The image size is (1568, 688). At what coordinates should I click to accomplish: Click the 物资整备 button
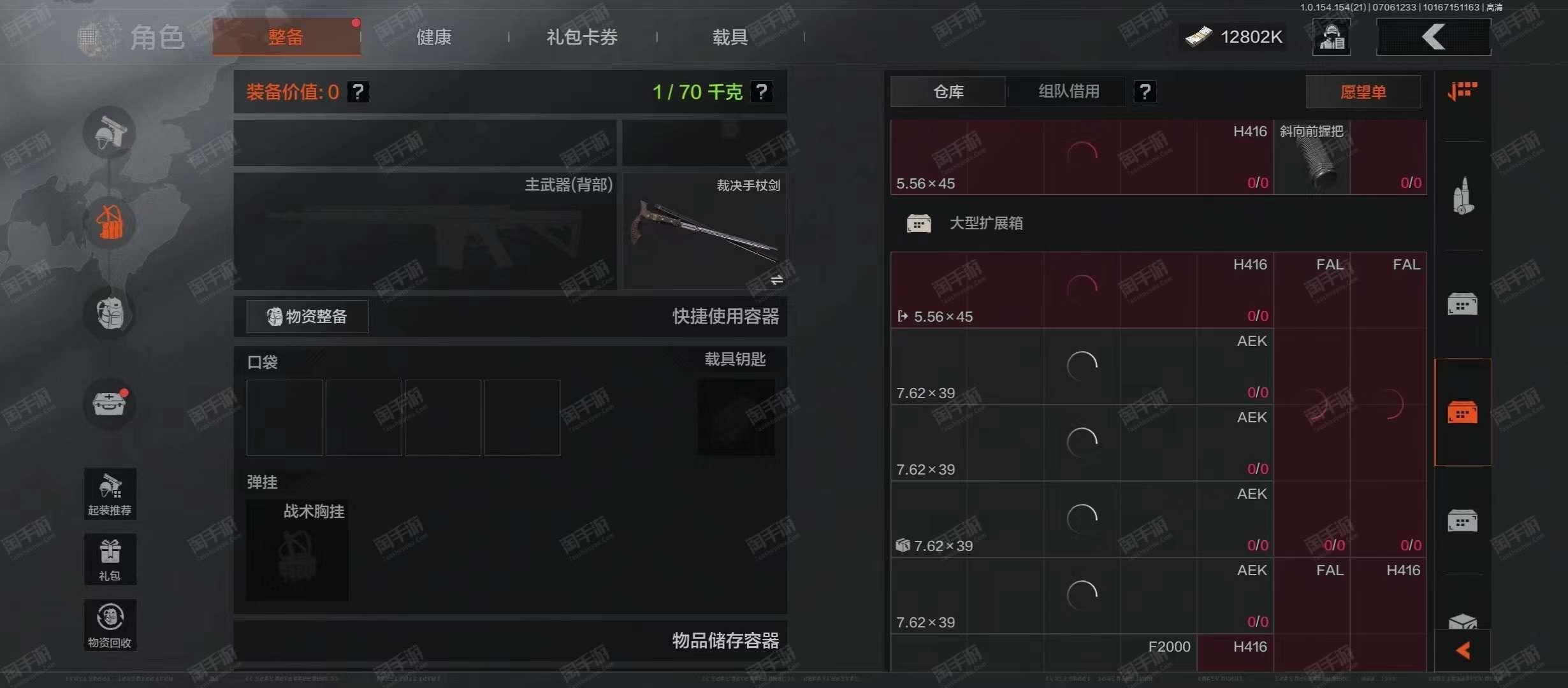308,317
